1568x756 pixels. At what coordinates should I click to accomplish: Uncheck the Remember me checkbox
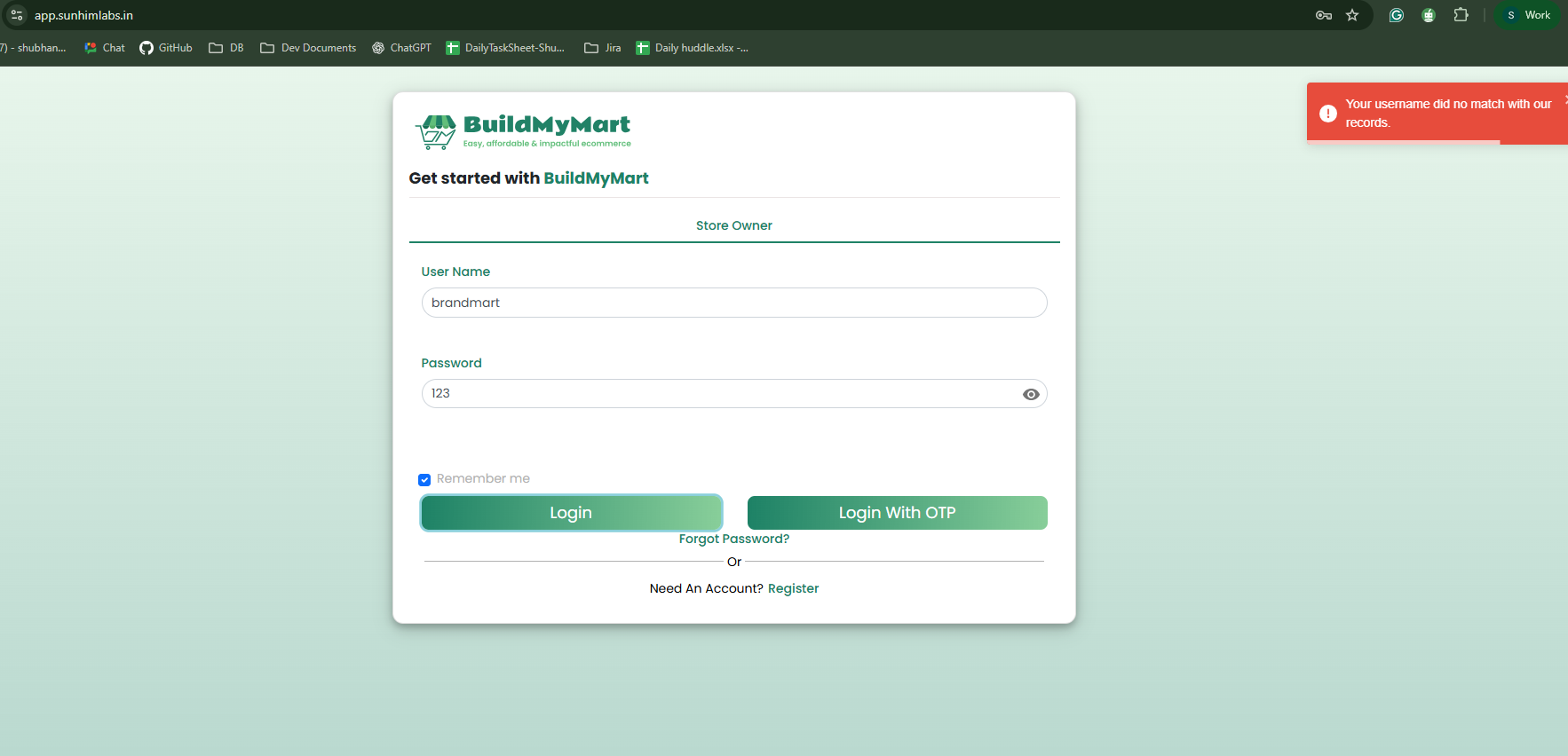tap(424, 480)
